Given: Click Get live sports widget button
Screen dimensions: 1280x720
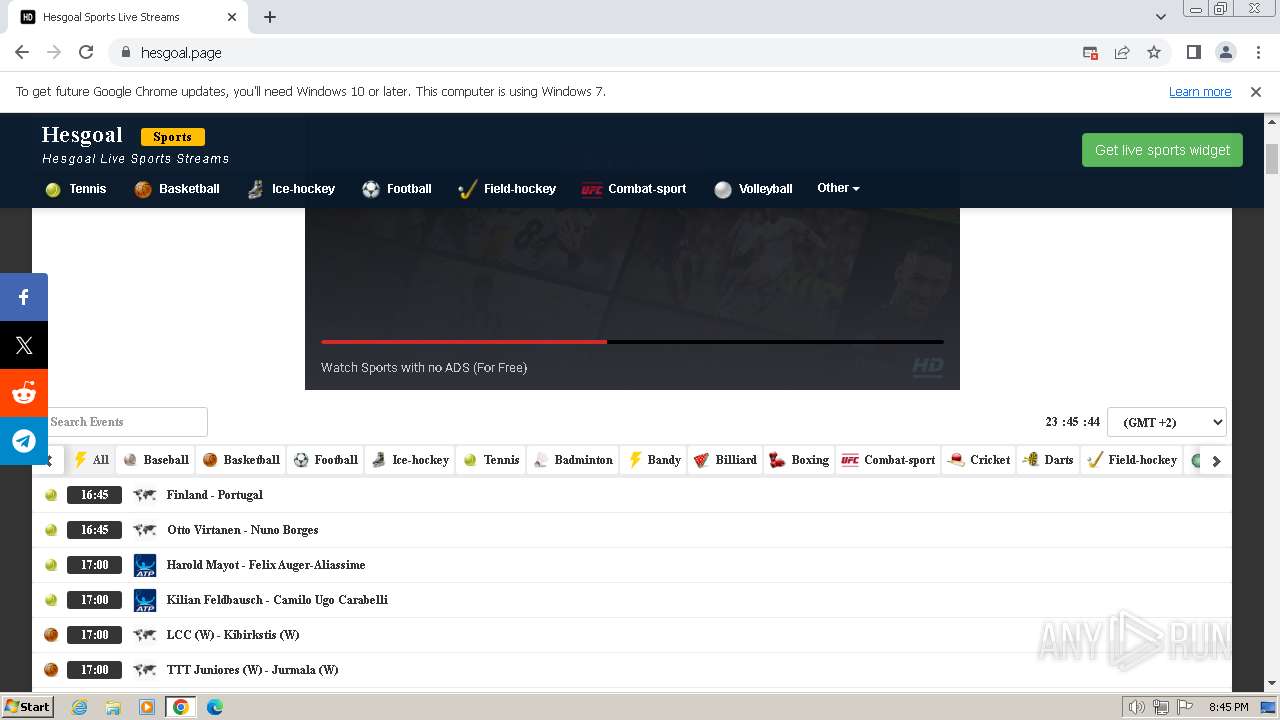Looking at the screenshot, I should click(x=1162, y=150).
